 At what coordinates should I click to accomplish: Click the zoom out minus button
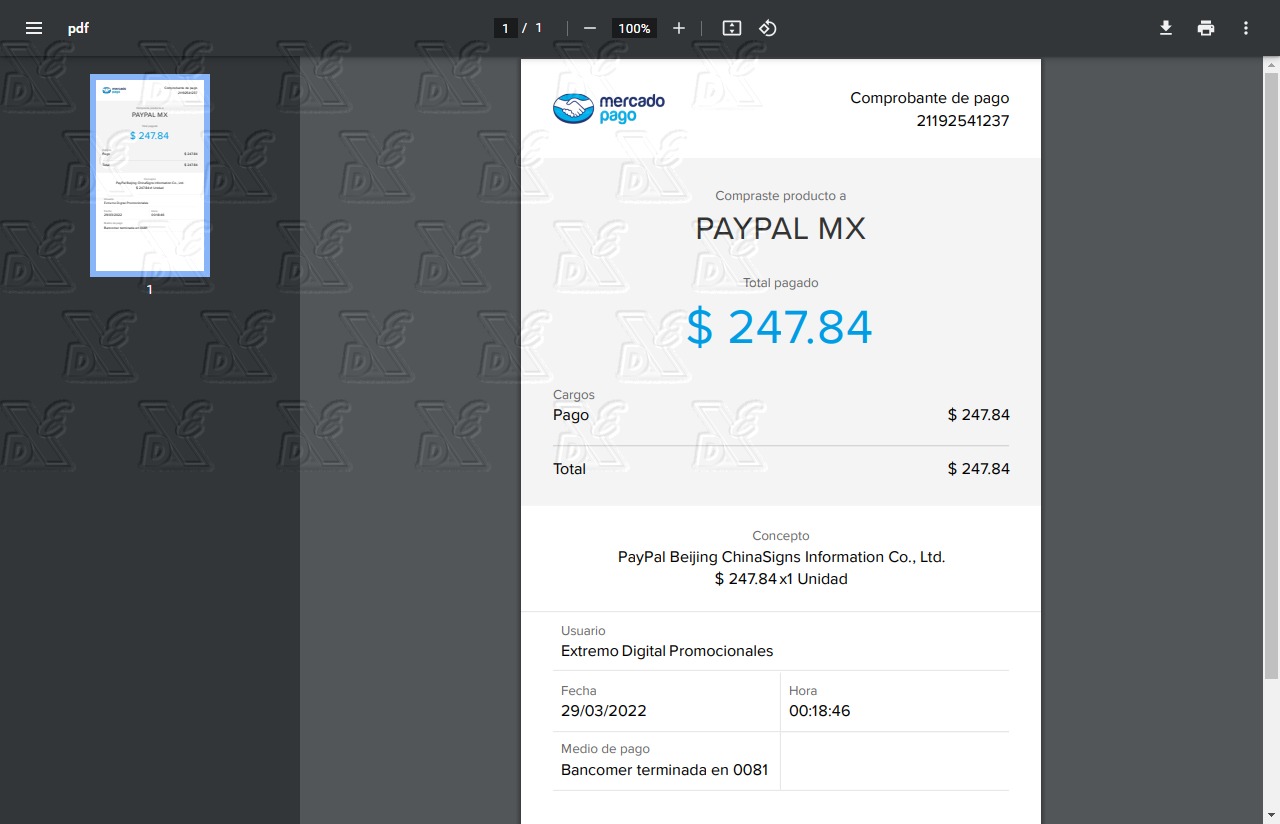point(589,28)
